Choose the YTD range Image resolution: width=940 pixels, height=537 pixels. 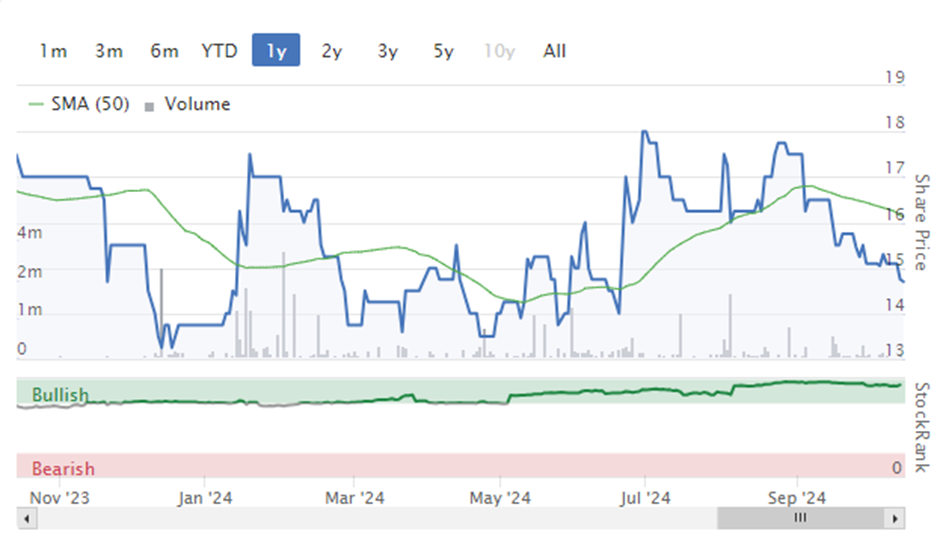point(219,51)
